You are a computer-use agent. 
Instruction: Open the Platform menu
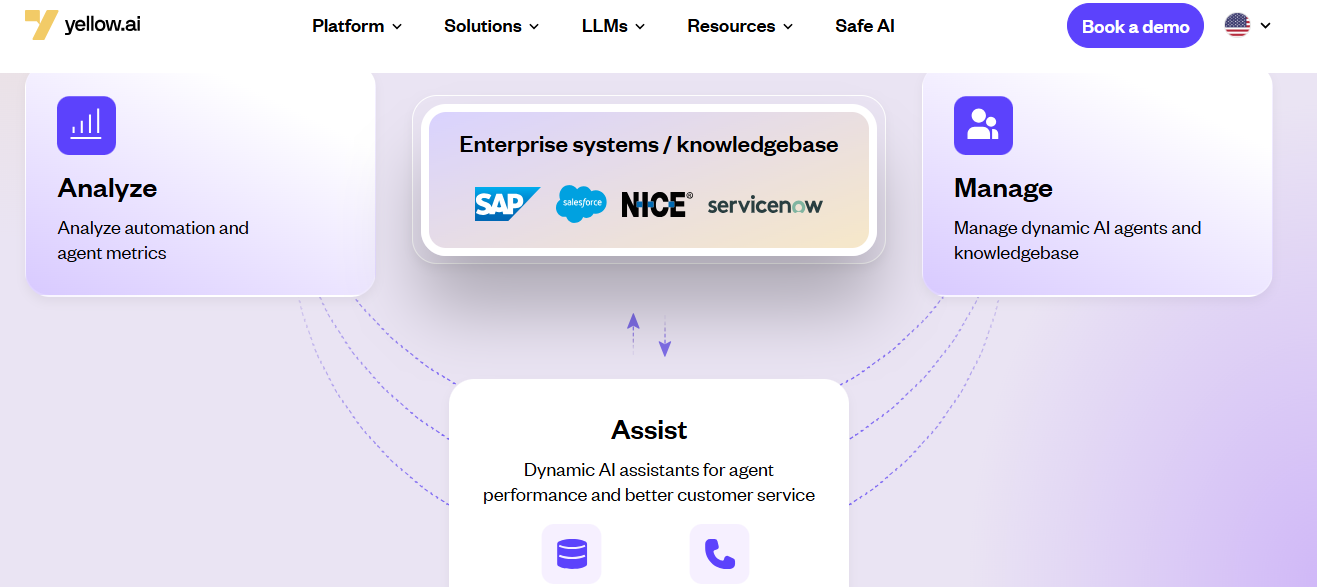coord(357,26)
